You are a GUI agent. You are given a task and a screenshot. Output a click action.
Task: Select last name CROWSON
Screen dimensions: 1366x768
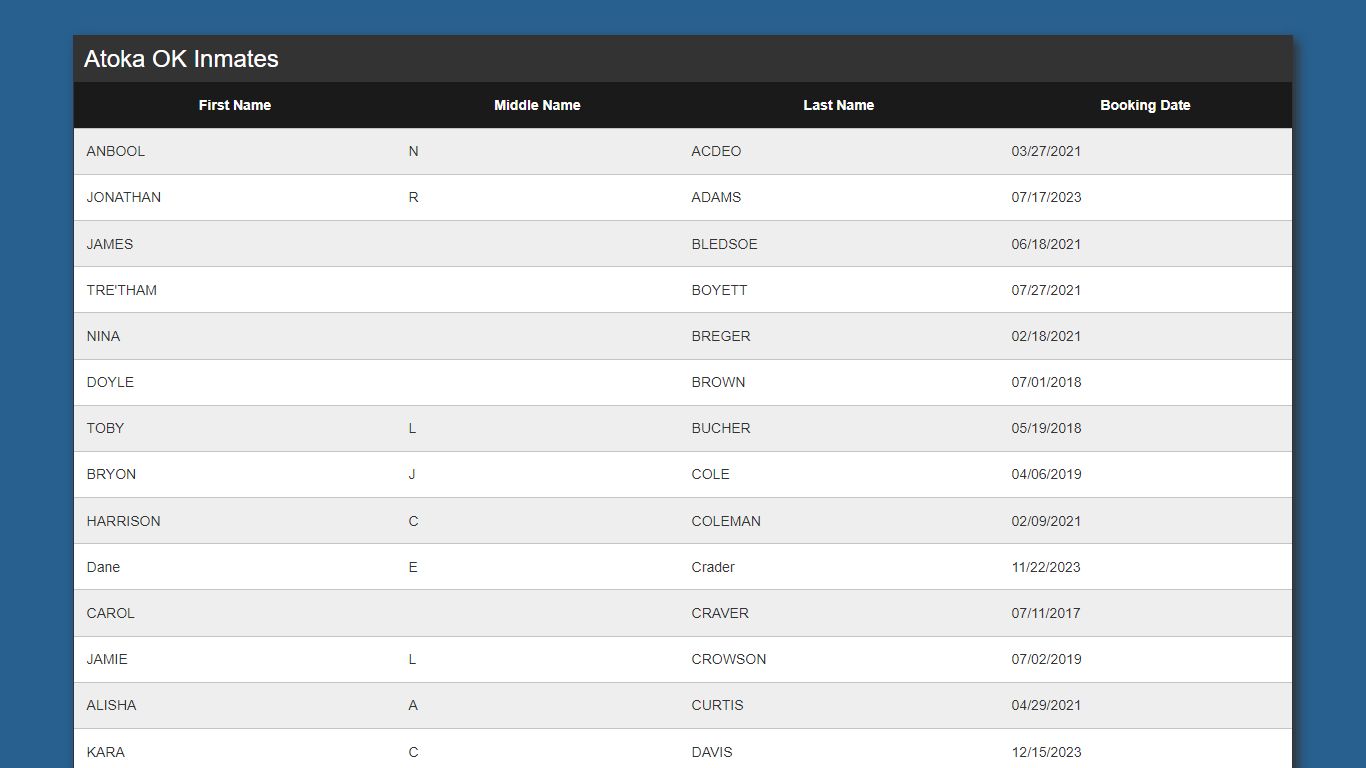[x=729, y=659]
